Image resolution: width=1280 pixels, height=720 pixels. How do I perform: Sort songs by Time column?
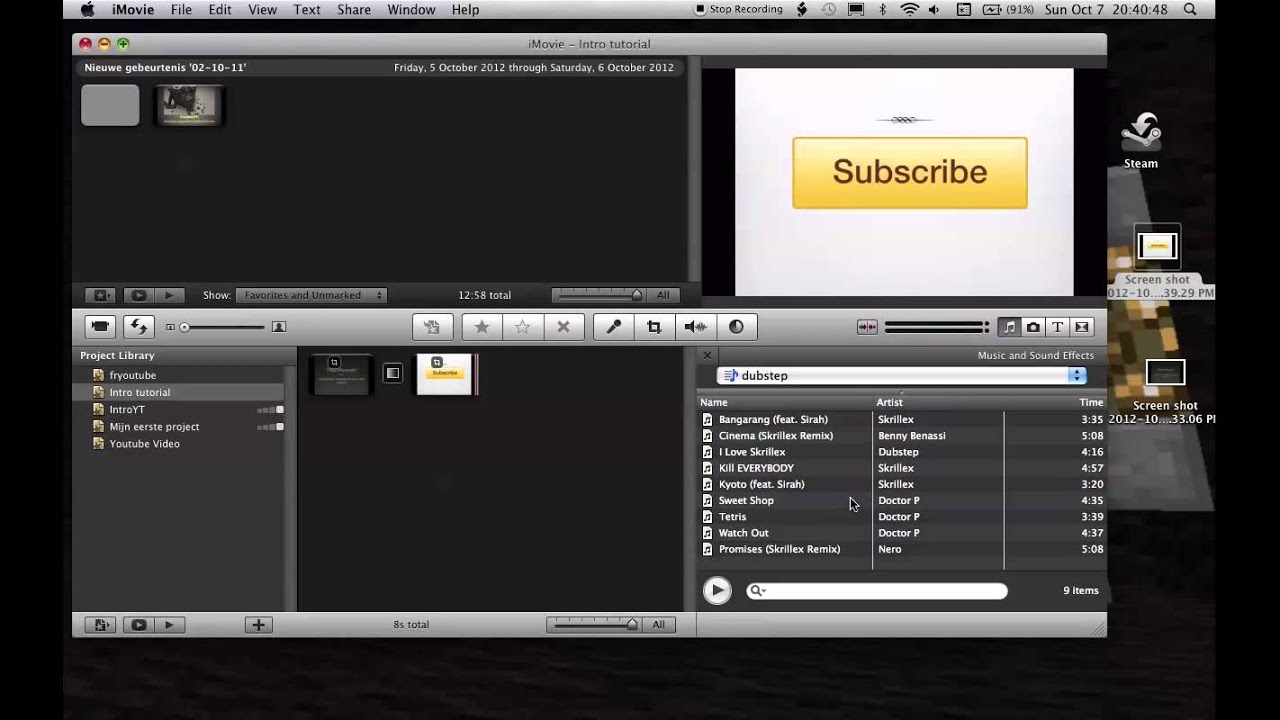[x=1055, y=402]
